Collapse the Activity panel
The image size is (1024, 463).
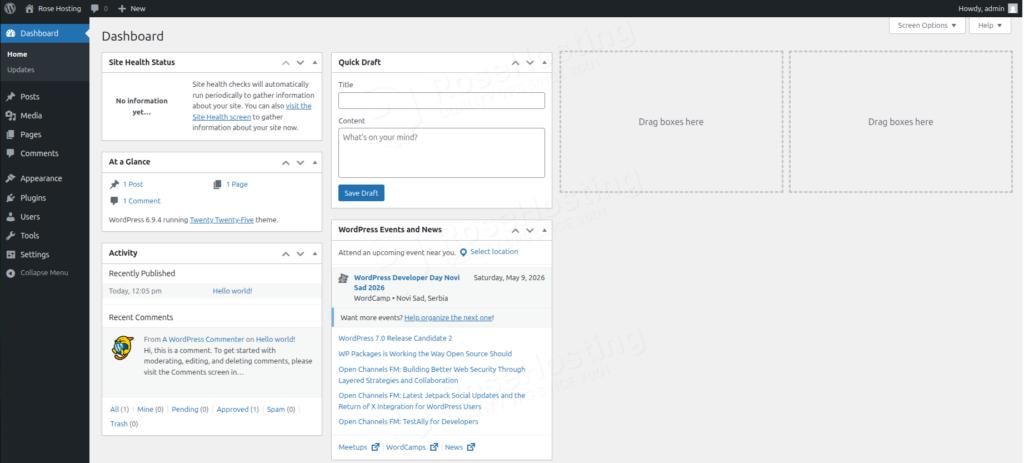(315, 253)
